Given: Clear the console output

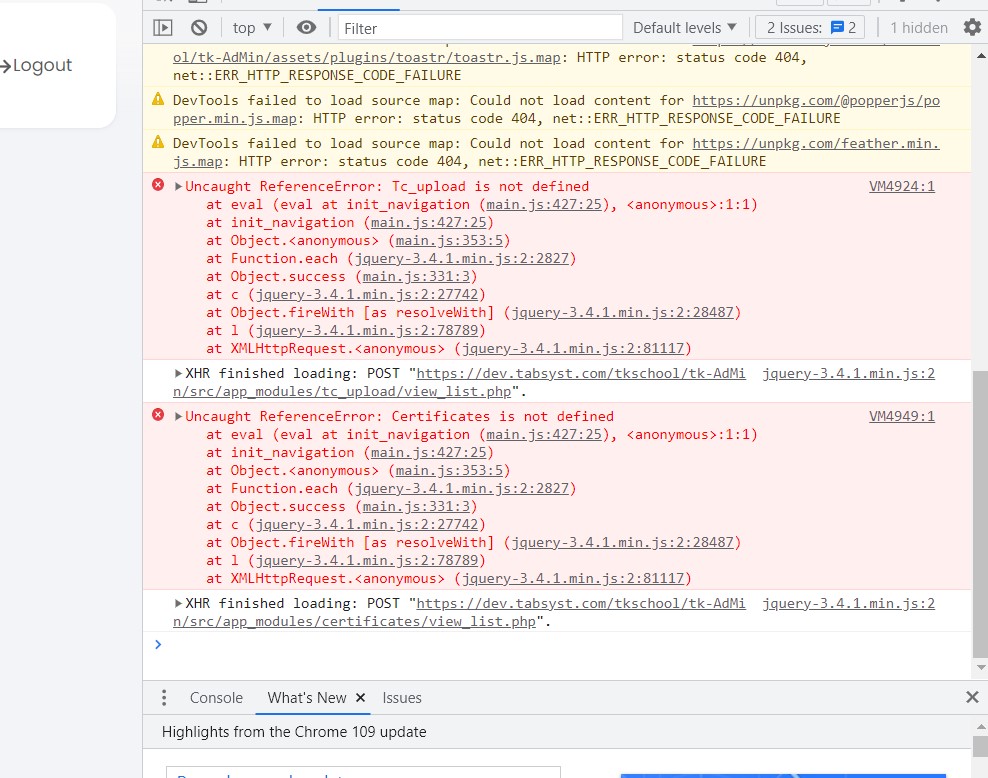Looking at the screenshot, I should 199,28.
